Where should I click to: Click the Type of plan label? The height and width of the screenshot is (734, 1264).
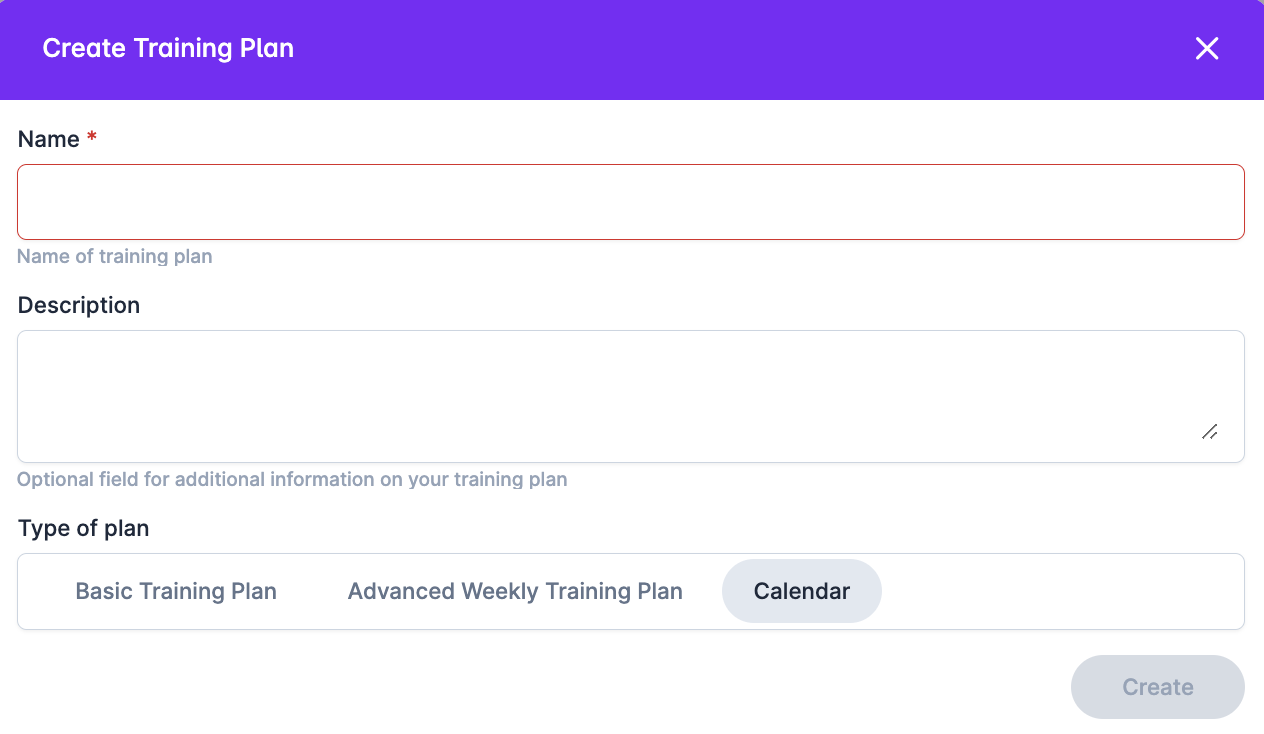(x=84, y=528)
